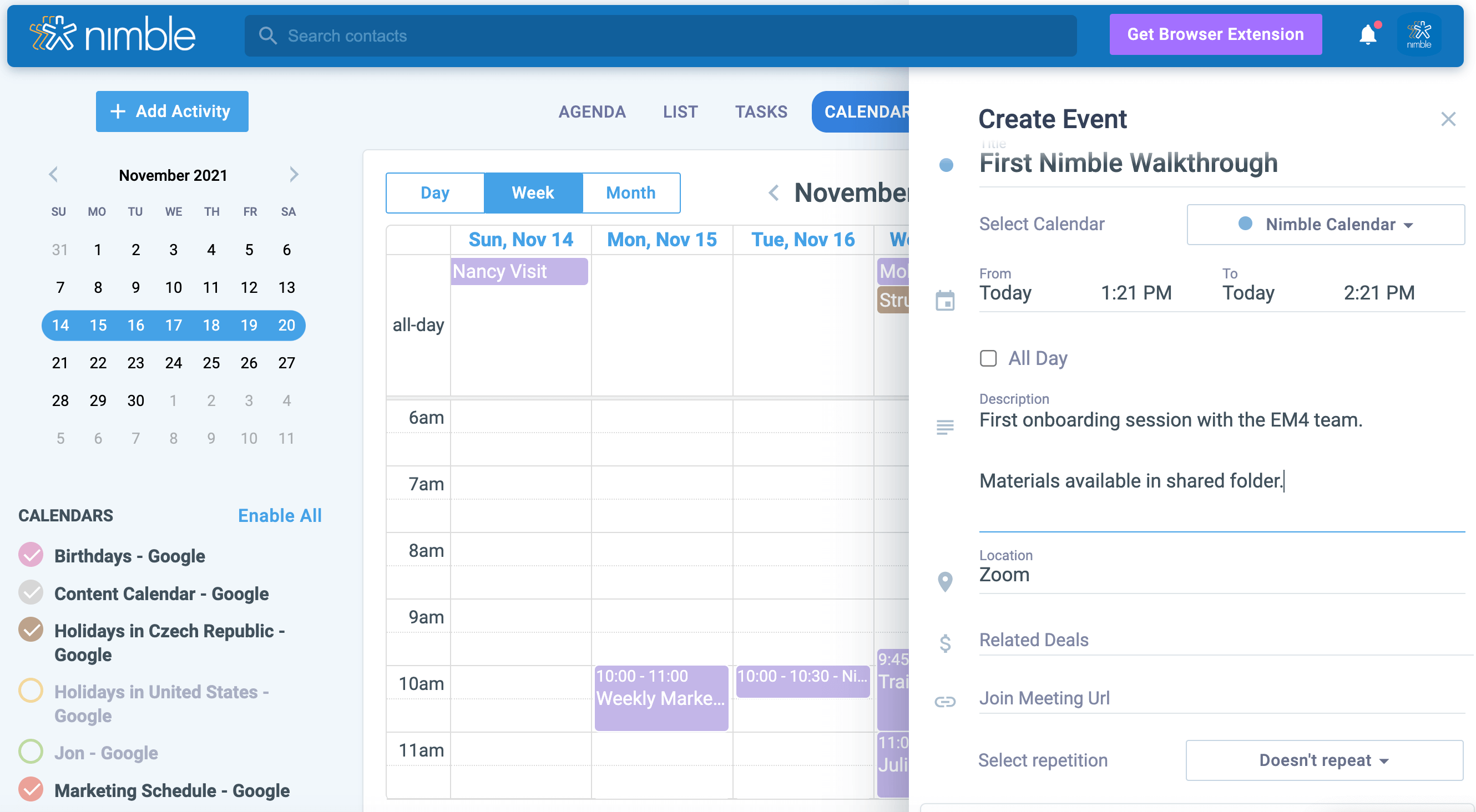Image resolution: width=1476 pixels, height=812 pixels.
Task: Open the Nimble Calendar dropdown
Action: (1325, 225)
